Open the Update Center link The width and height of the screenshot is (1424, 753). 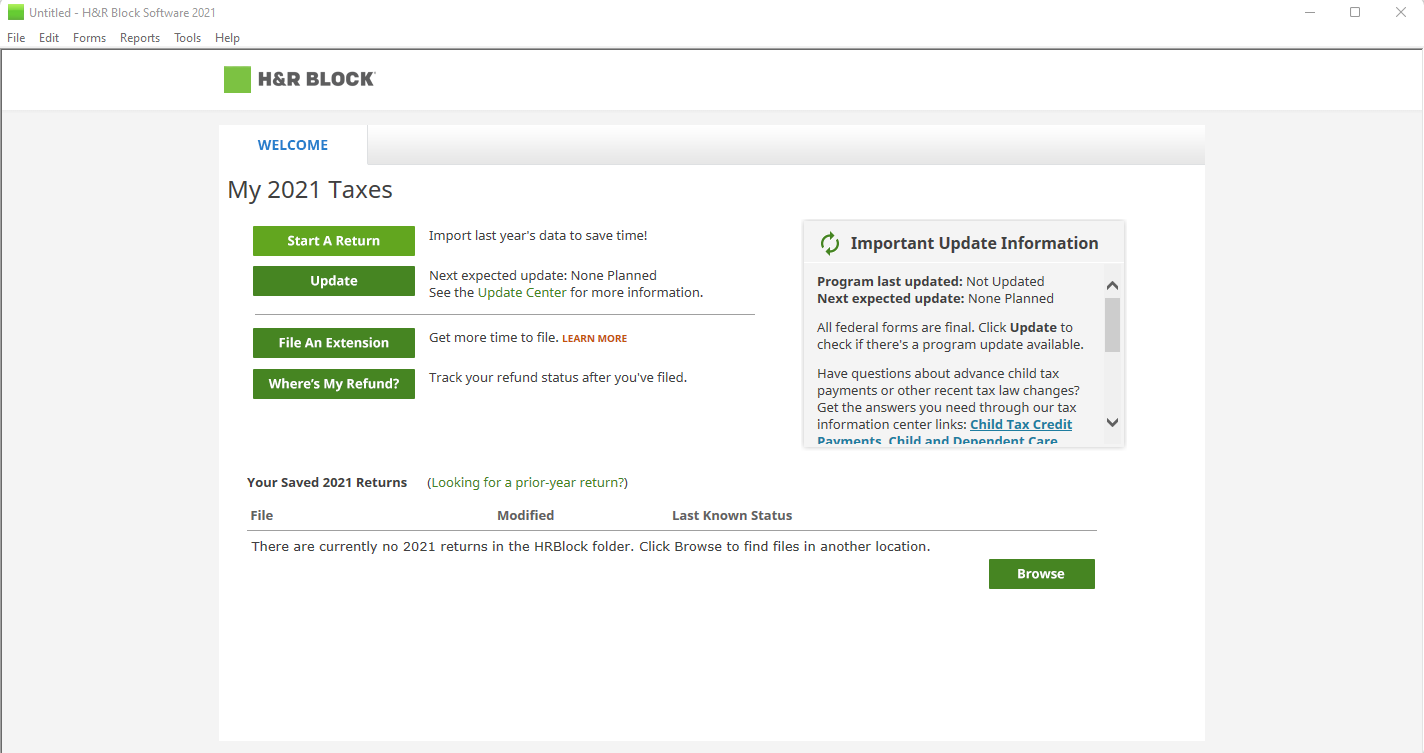tap(520, 291)
